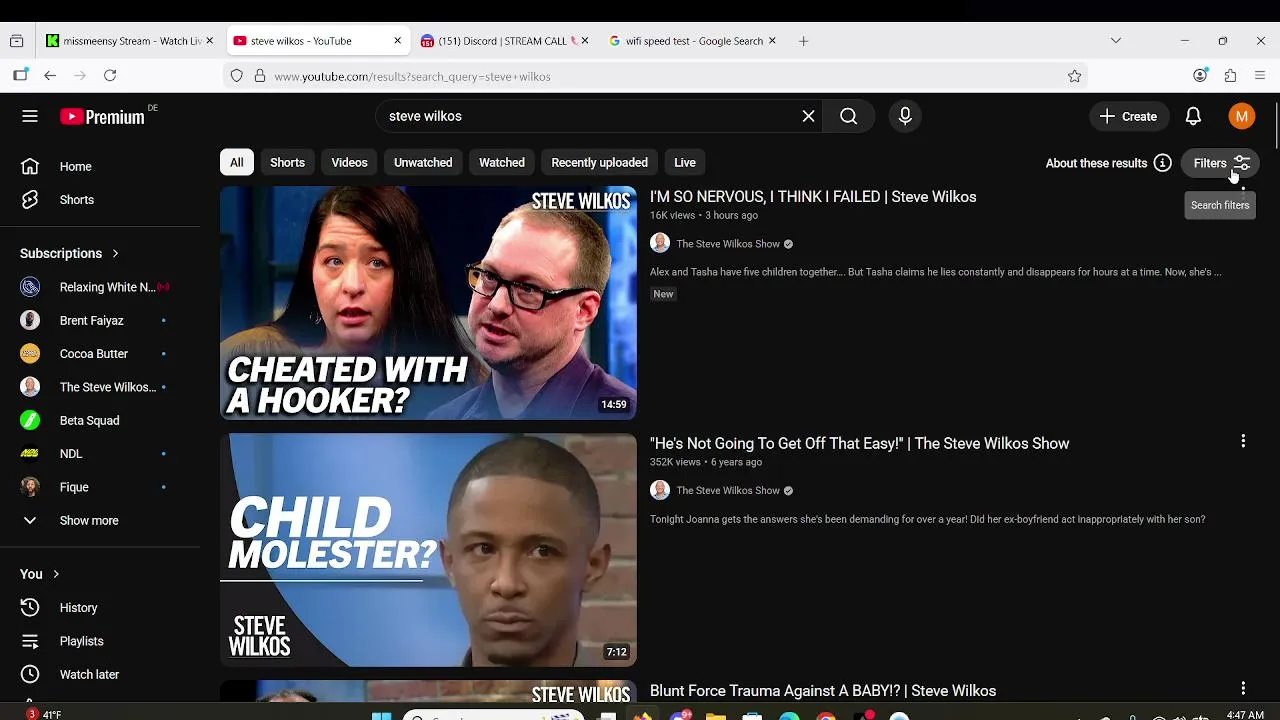This screenshot has height=720, width=1280.
Task: Open the account avatar M menu
Action: coord(1241,116)
